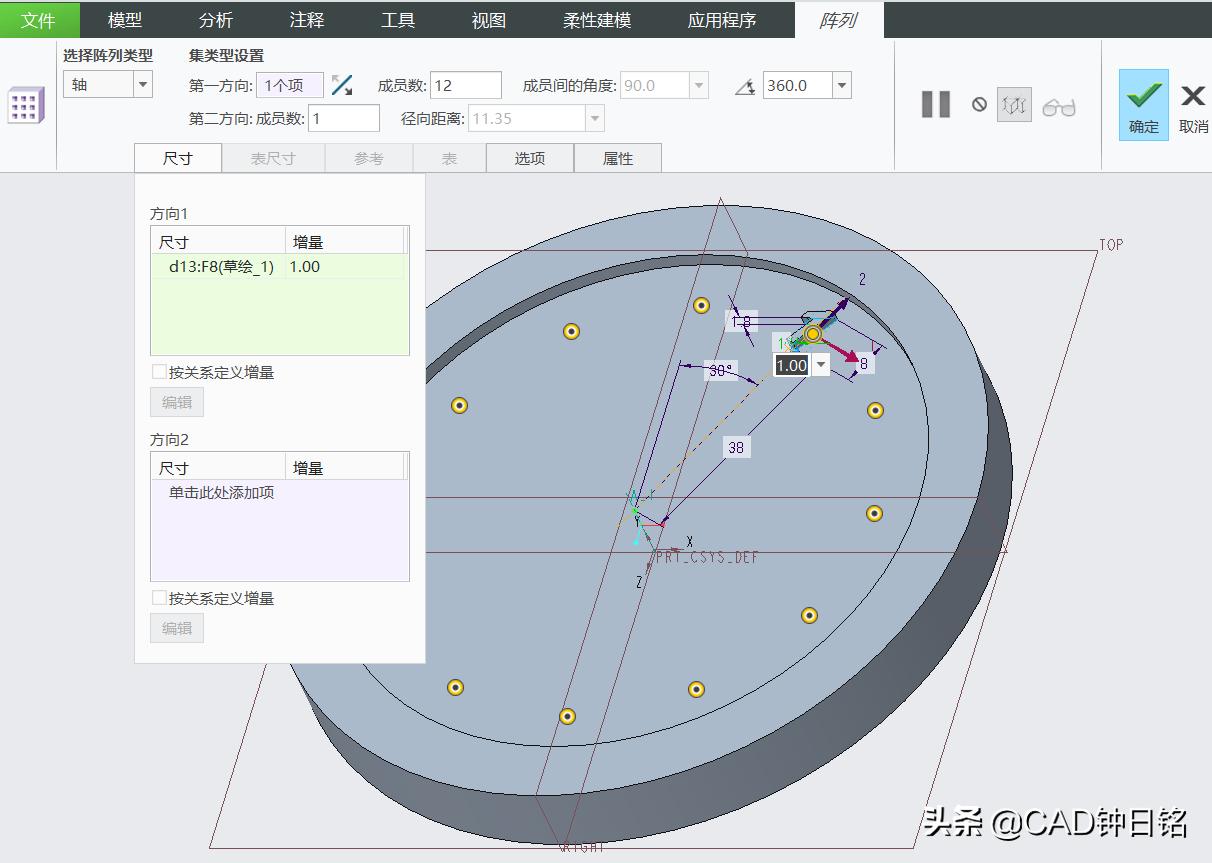Pause the pattern feature playback
This screenshot has height=863, width=1212.
(x=935, y=104)
